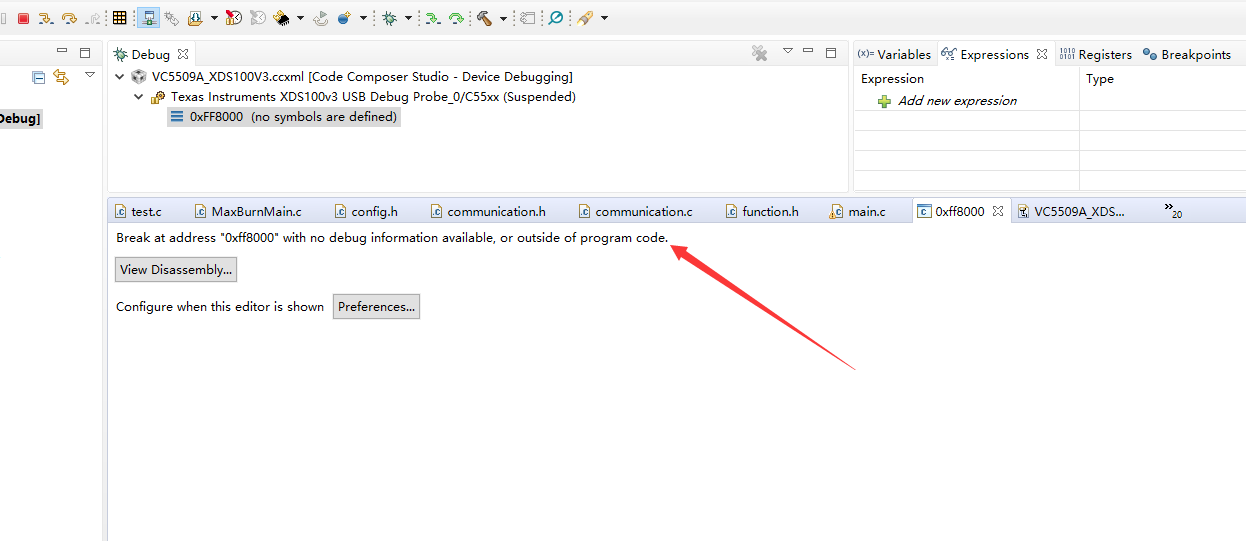Open the communication.c editor tab
Image resolution: width=1246 pixels, height=541 pixels.
(x=635, y=211)
